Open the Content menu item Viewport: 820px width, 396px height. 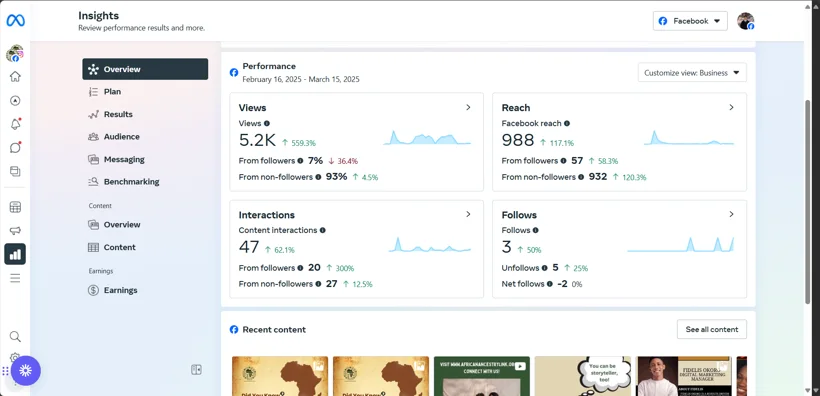pyautogui.click(x=145, y=247)
